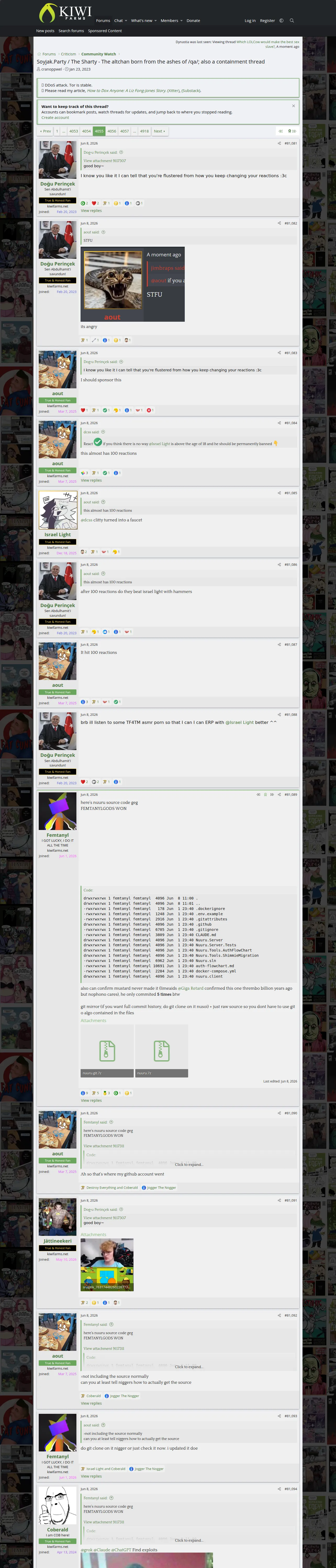Click the share icon next to #81,088
336x1568 pixels.
point(279,714)
